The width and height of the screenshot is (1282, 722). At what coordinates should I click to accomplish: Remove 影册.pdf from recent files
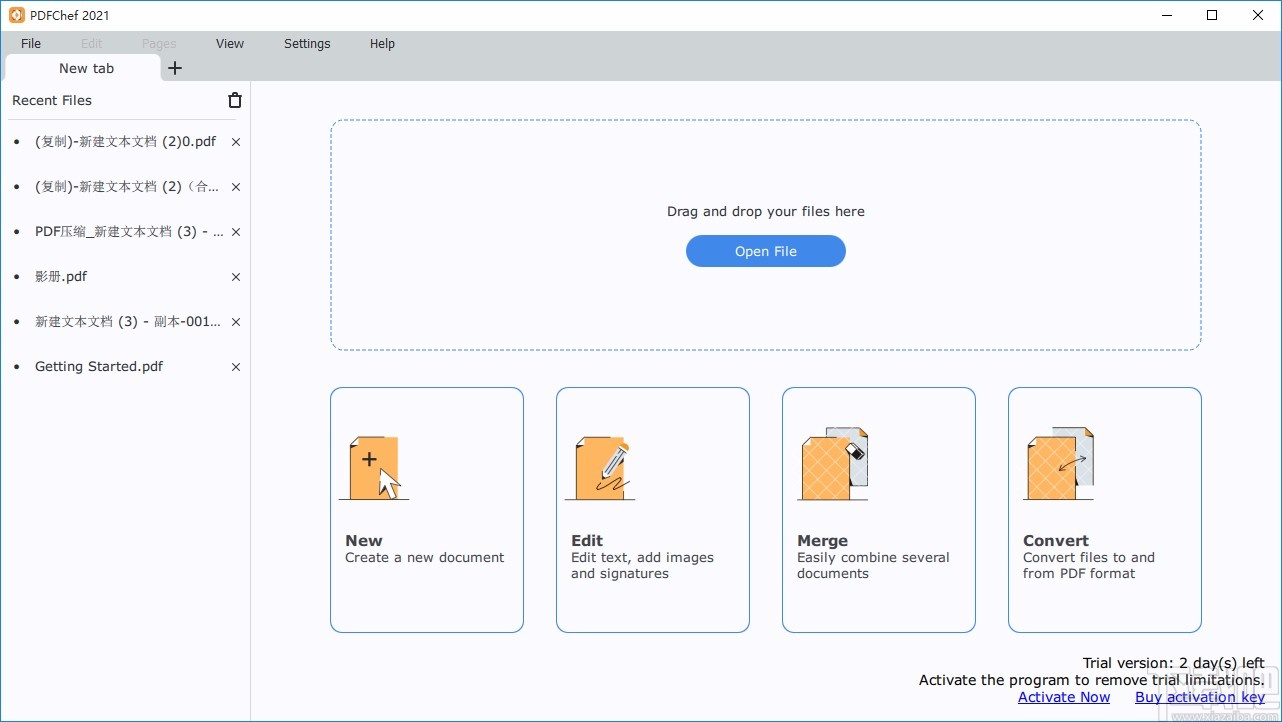pyautogui.click(x=236, y=277)
